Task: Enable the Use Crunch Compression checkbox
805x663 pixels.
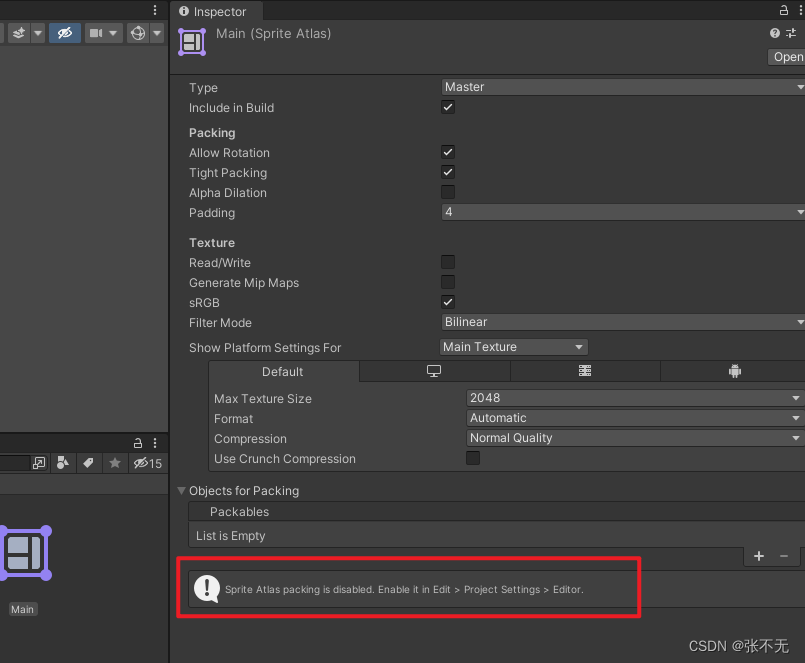Action: pos(473,458)
